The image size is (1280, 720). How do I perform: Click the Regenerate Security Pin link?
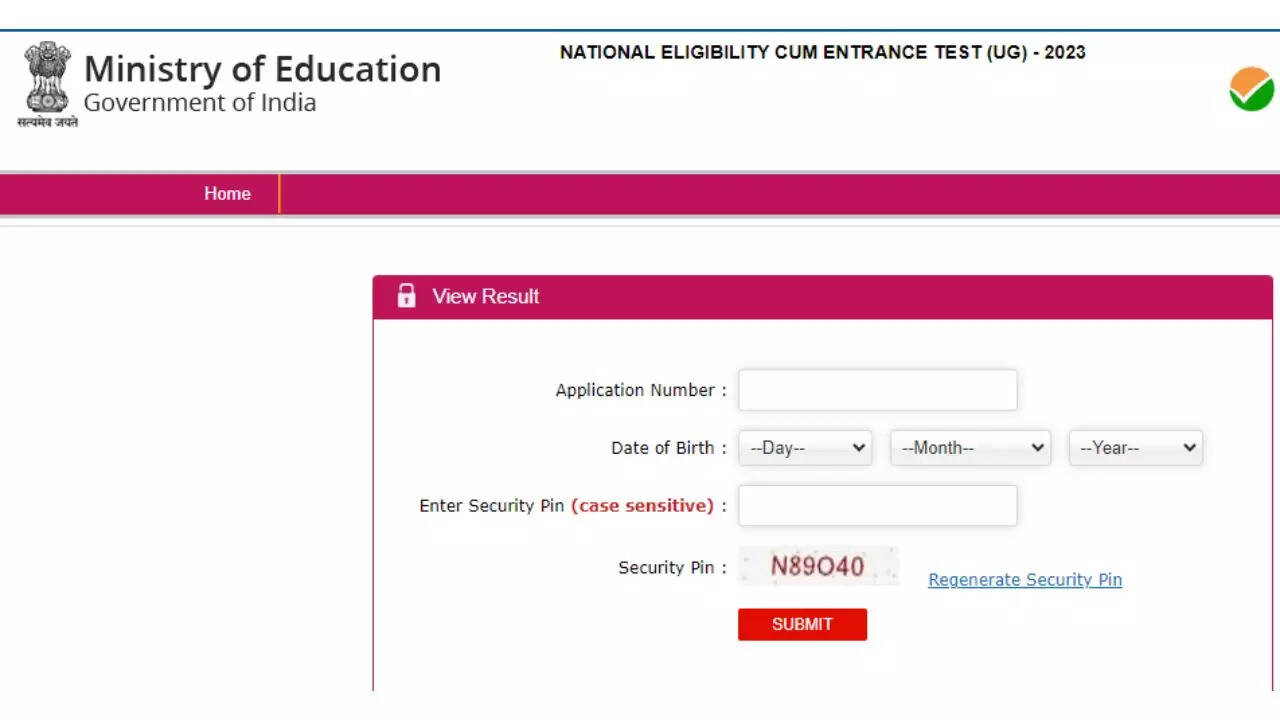1025,580
